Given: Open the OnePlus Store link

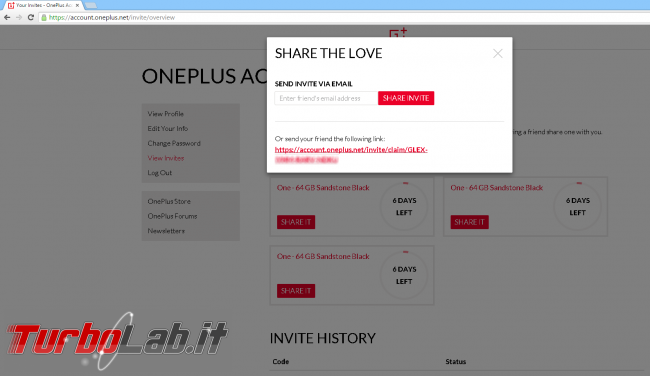Looking at the screenshot, I should point(169,201).
